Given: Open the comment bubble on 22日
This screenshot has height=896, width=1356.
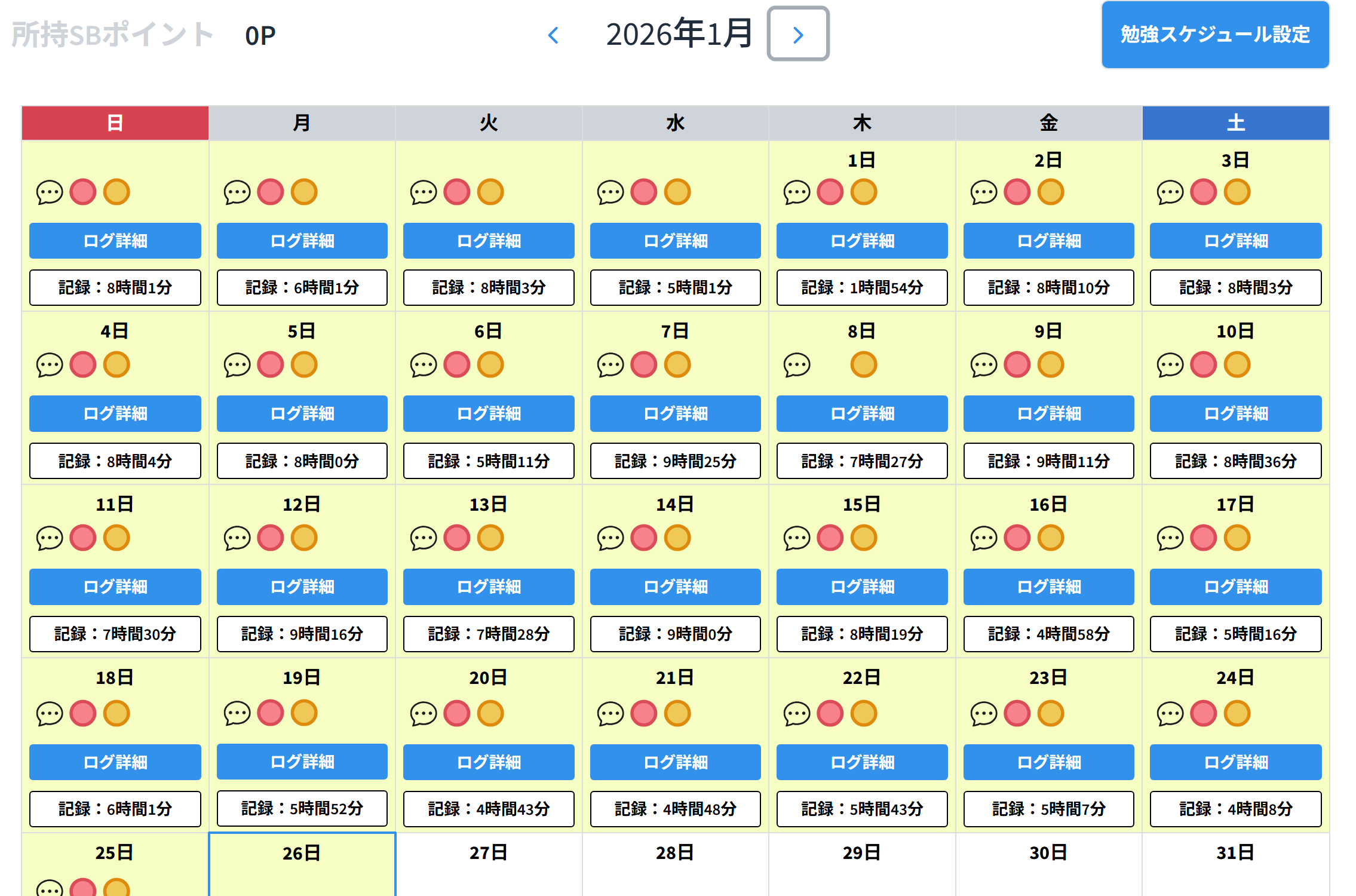Looking at the screenshot, I should pyautogui.click(x=796, y=712).
